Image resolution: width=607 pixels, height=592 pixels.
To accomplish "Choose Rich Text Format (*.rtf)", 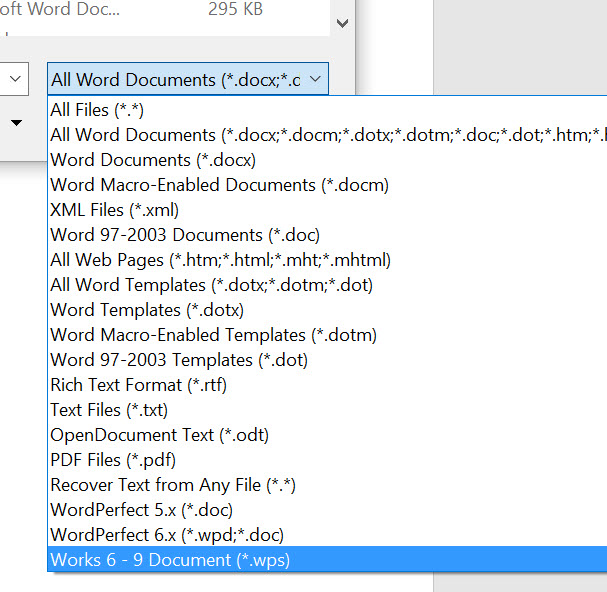I will point(327,385).
